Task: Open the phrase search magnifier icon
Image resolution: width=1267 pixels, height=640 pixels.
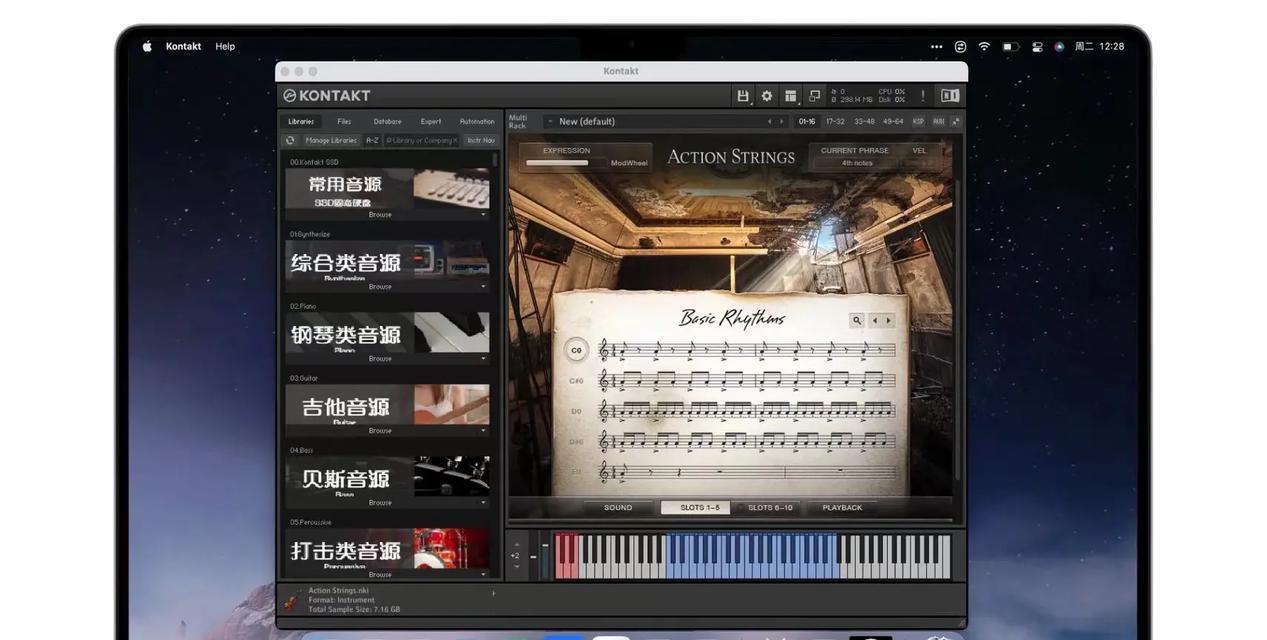Action: [x=856, y=320]
